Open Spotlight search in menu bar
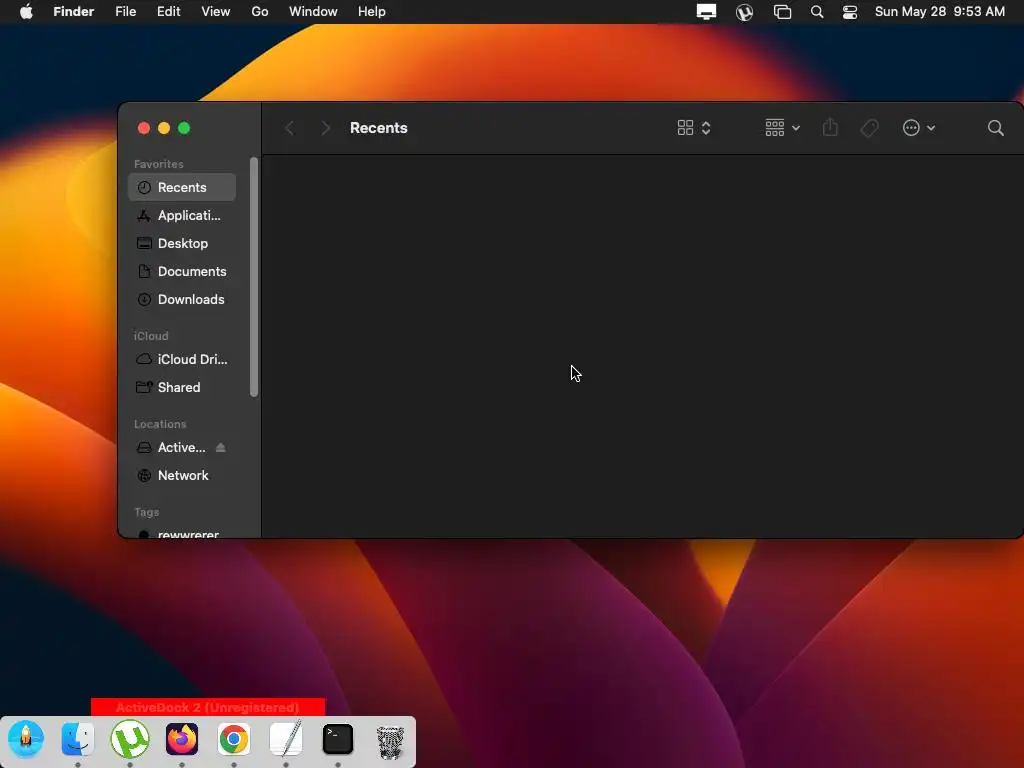This screenshot has width=1024, height=768. click(x=816, y=12)
